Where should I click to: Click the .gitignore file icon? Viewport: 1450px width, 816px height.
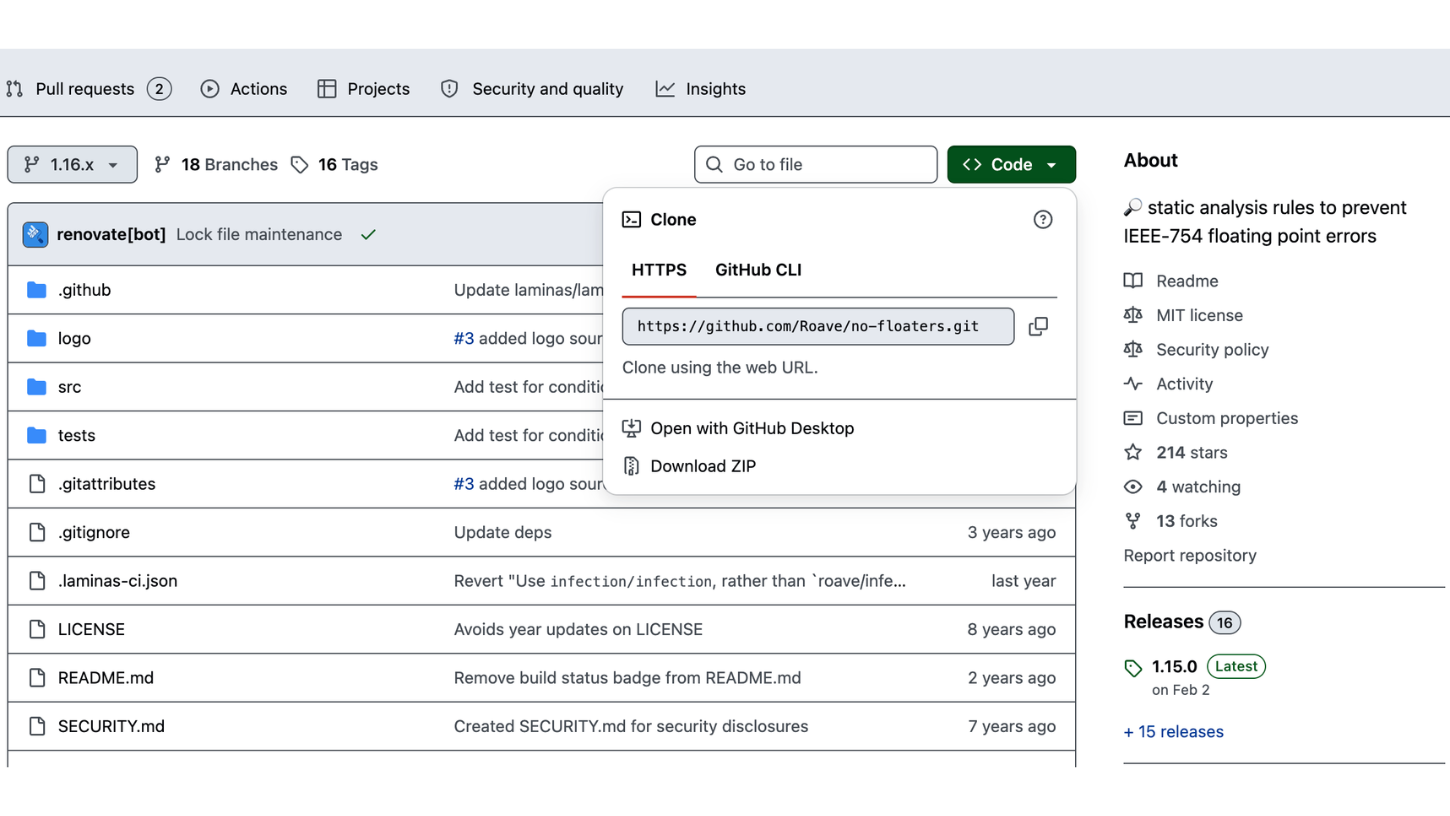37,533
